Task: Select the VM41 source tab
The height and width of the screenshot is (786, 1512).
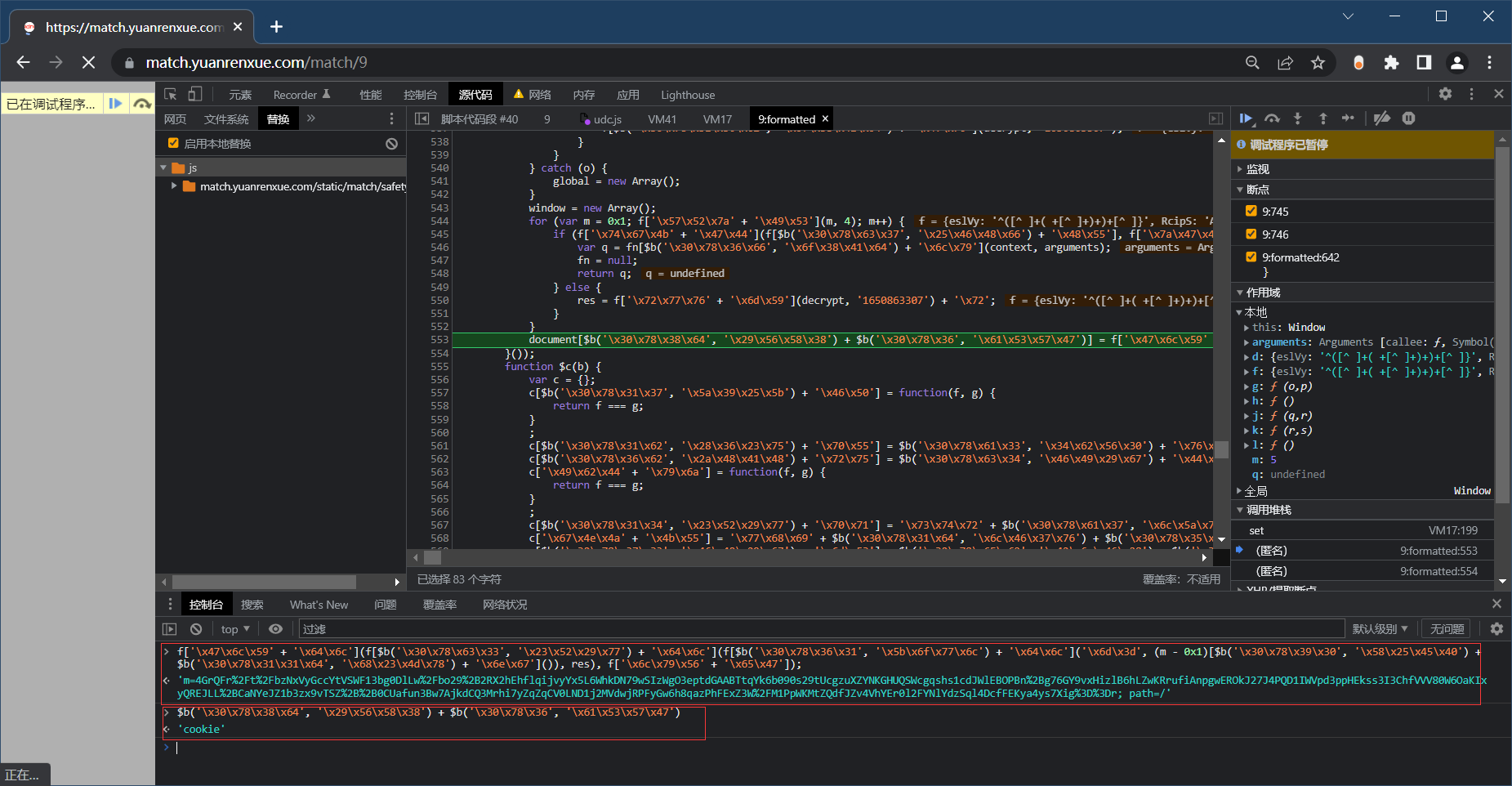Action: pyautogui.click(x=662, y=119)
